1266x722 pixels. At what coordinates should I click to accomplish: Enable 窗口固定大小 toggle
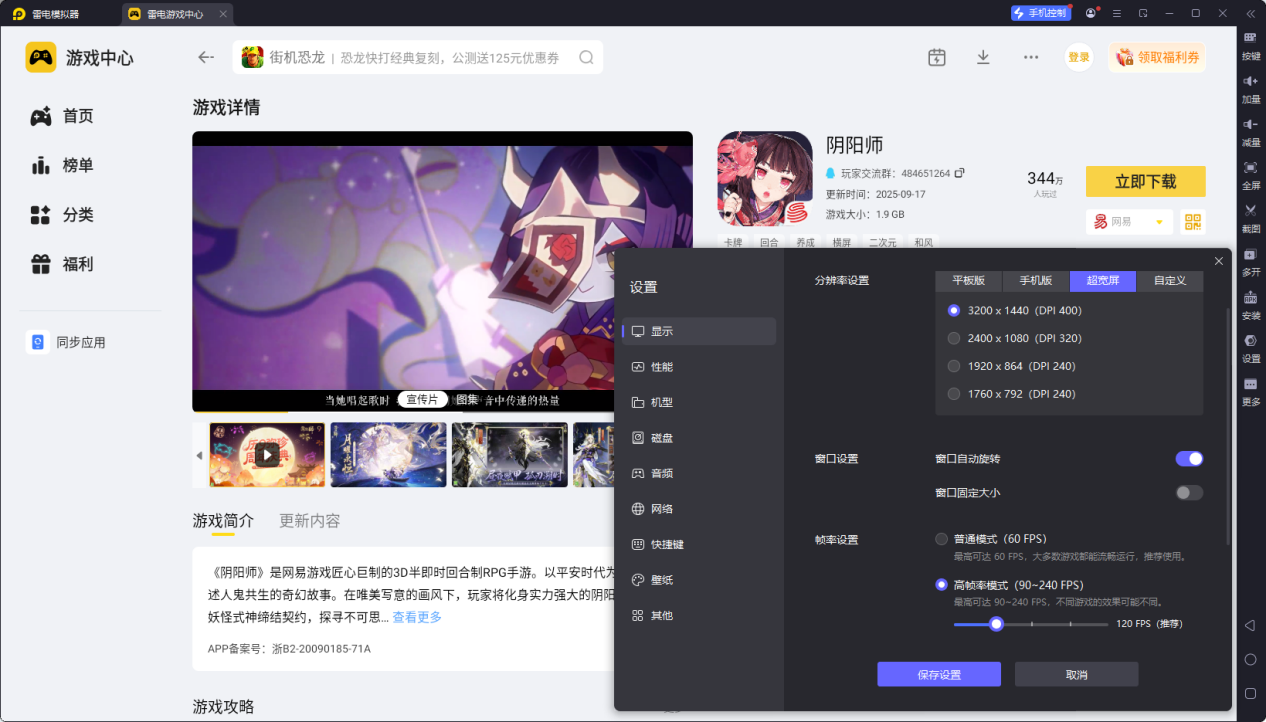point(1188,492)
